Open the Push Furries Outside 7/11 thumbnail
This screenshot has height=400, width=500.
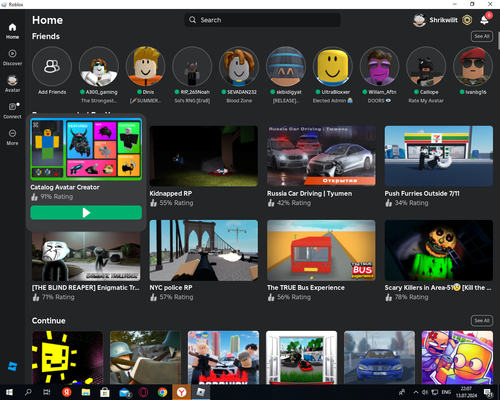coord(439,156)
